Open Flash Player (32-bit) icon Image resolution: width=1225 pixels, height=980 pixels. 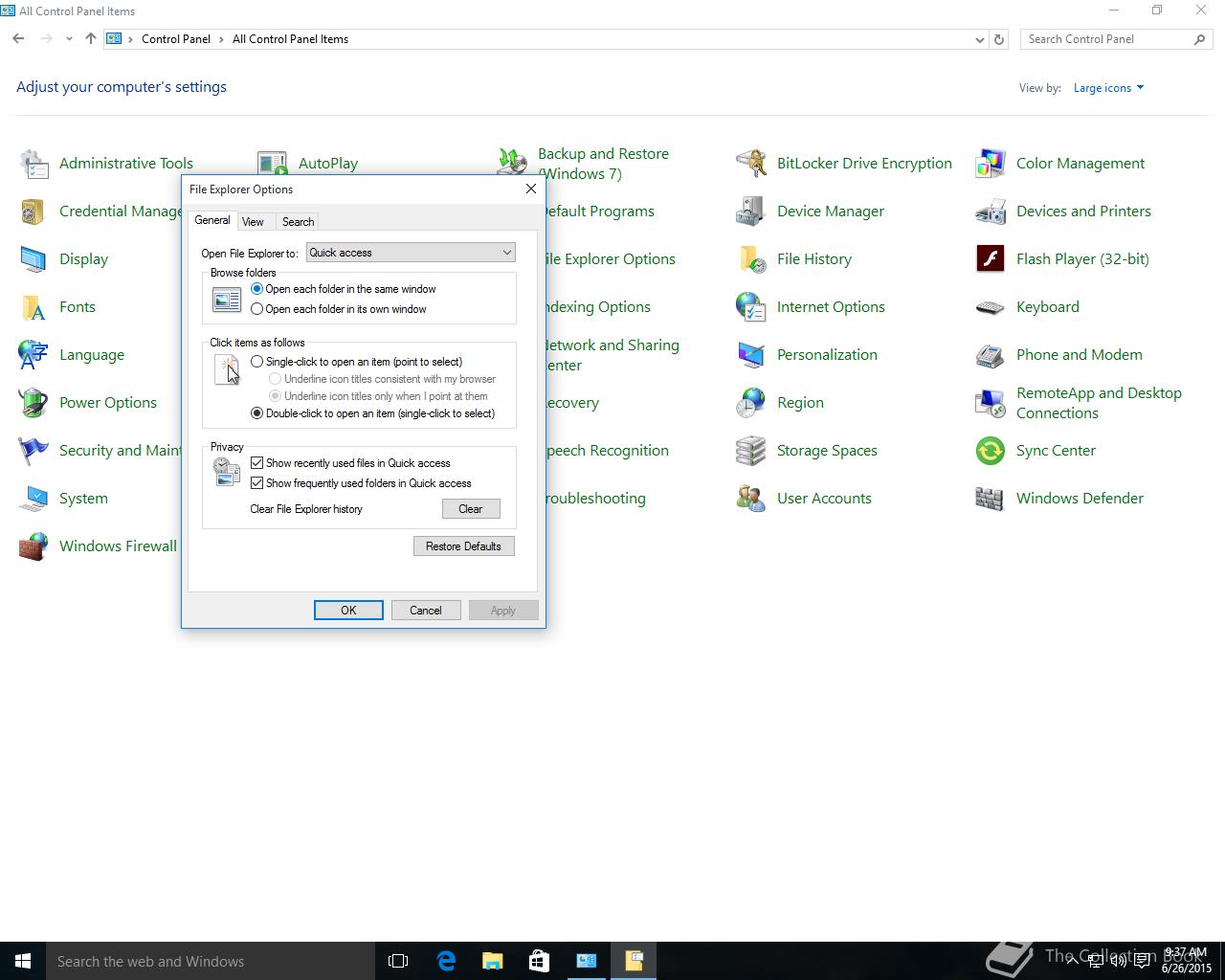(x=991, y=259)
